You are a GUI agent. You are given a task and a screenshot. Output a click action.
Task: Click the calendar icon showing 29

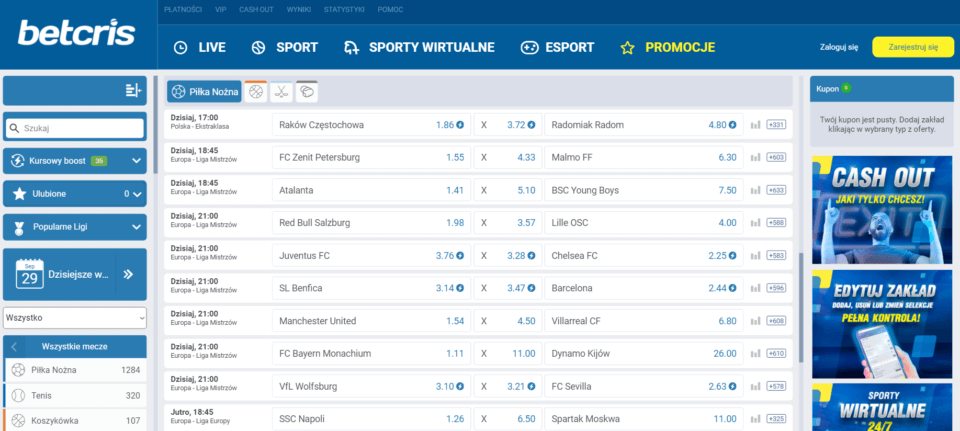coord(30,274)
